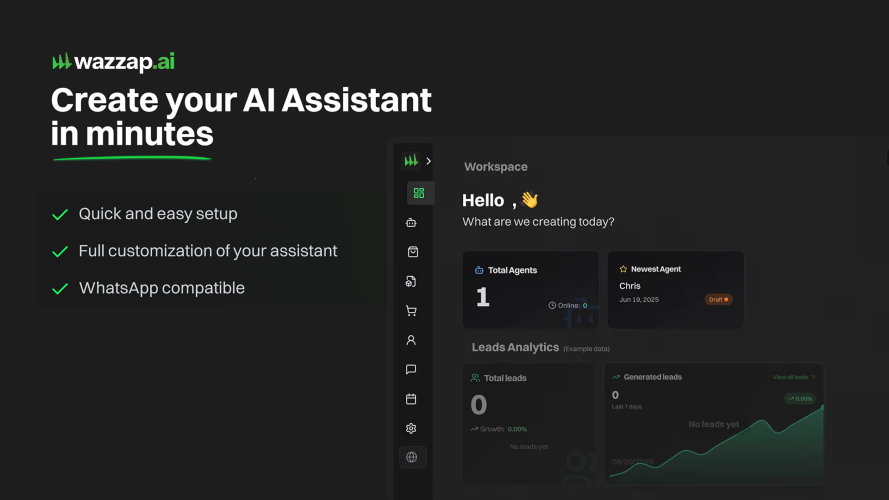
Task: Click the Draft status badge
Action: 718,299
